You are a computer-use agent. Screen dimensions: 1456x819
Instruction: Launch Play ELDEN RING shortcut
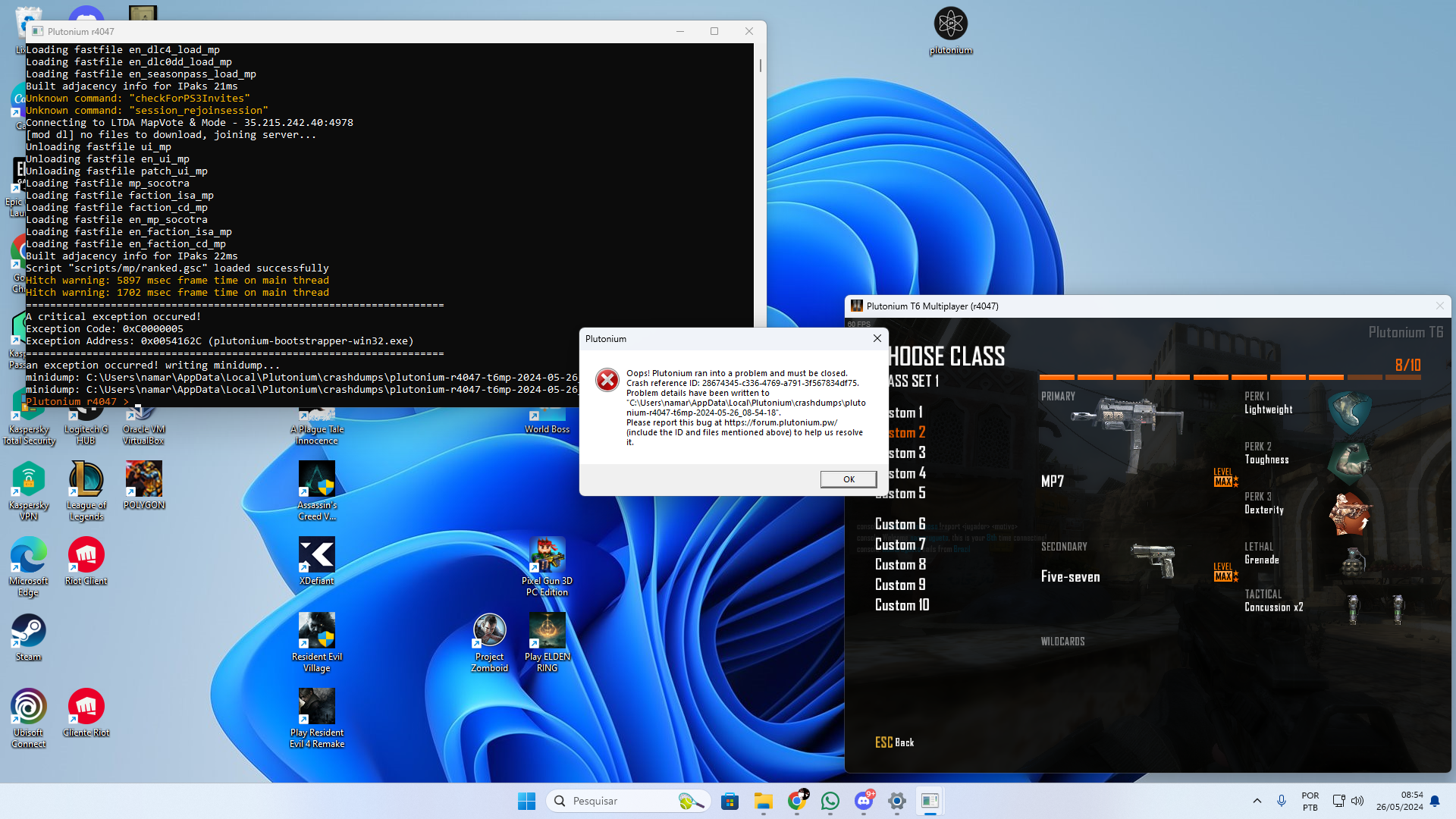click(x=547, y=642)
